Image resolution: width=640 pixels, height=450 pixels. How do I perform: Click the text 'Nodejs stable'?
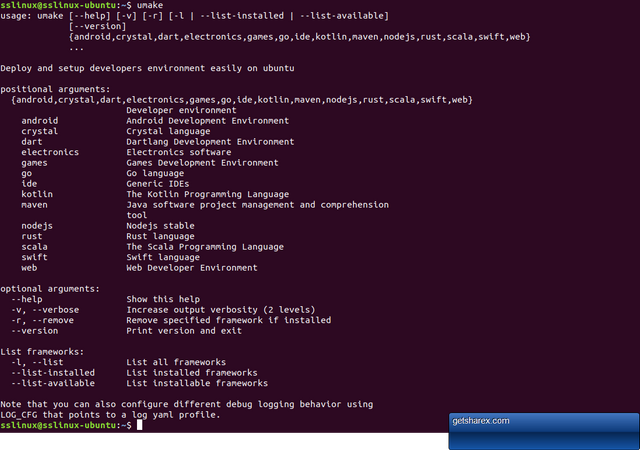[160, 226]
